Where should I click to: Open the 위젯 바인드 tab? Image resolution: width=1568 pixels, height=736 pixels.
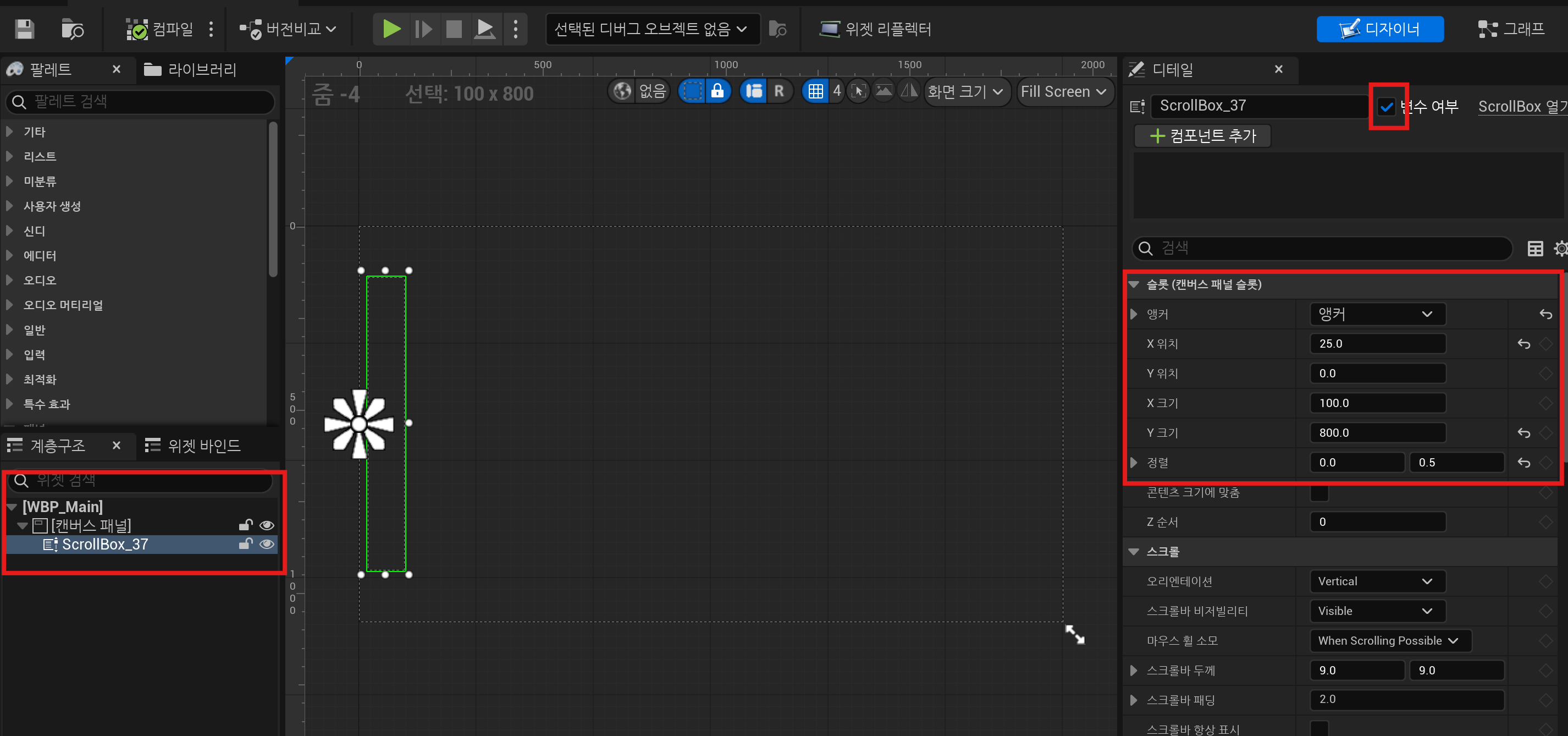(192, 446)
